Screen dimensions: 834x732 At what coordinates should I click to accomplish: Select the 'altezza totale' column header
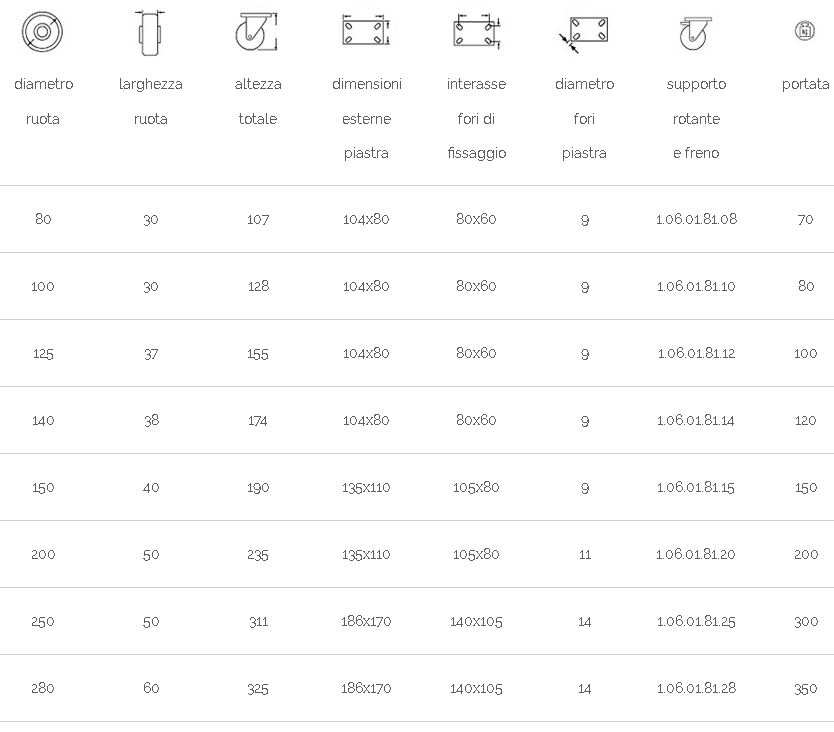pyautogui.click(x=258, y=101)
